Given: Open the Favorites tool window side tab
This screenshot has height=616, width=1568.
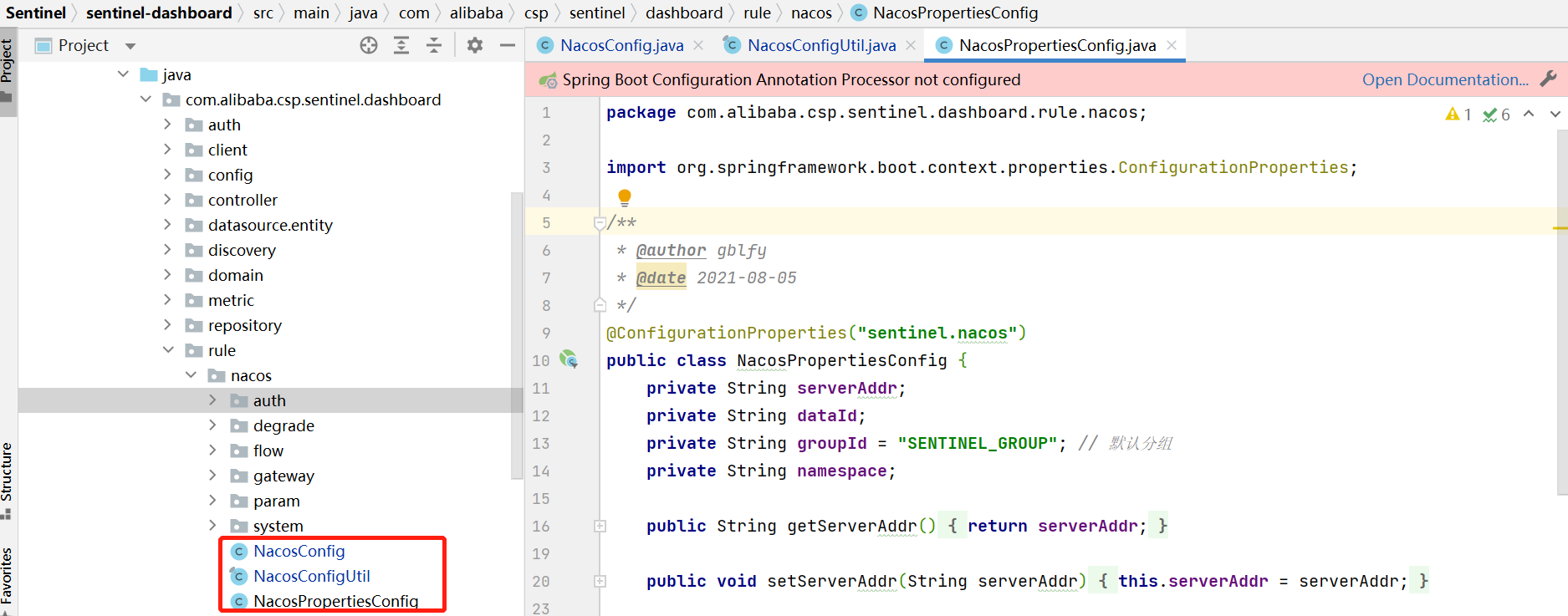Looking at the screenshot, I should (7, 579).
